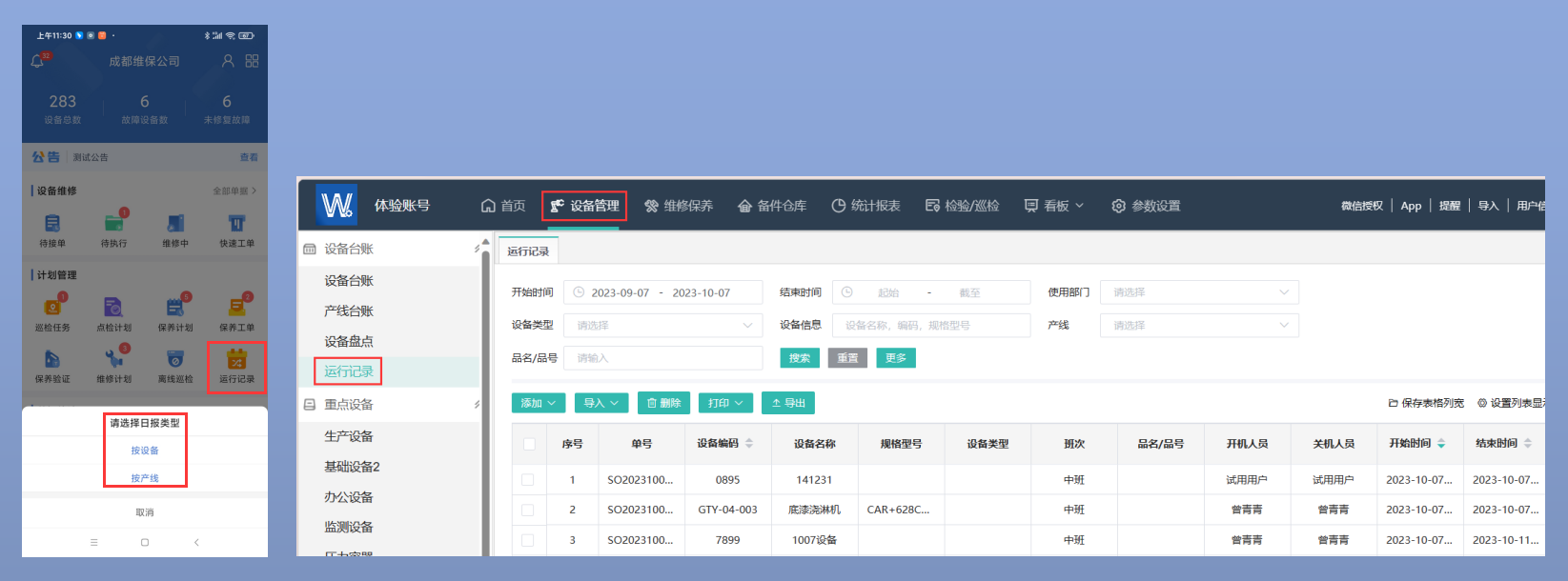
Task: Select 设备盘点 in the sidebar
Action: pyautogui.click(x=349, y=341)
